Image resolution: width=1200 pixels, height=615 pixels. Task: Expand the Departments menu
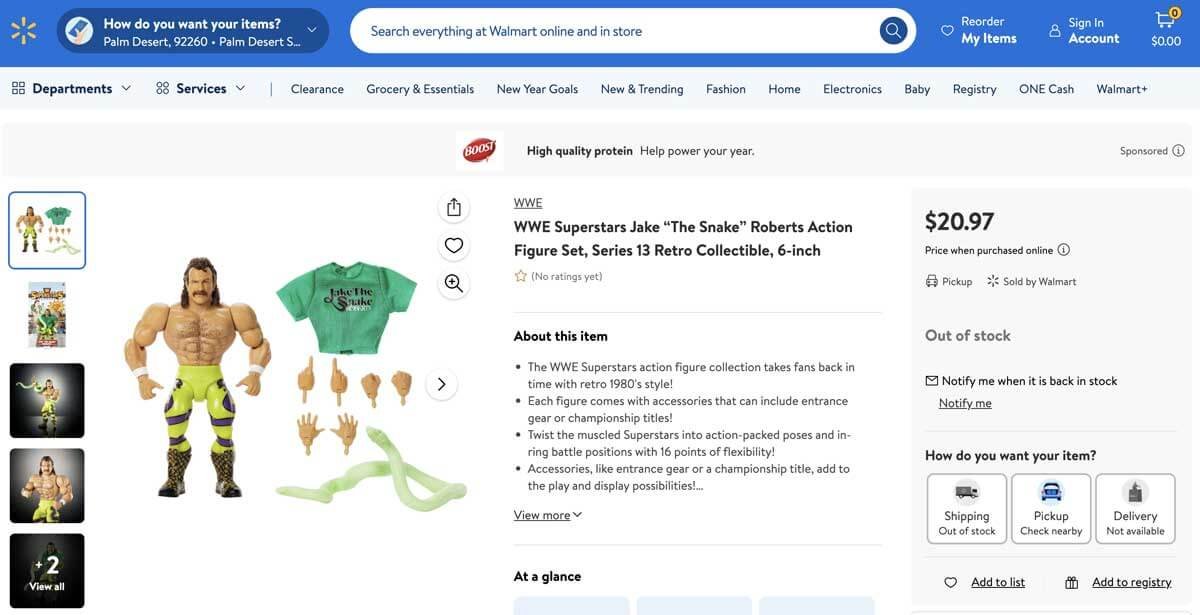click(72, 86)
